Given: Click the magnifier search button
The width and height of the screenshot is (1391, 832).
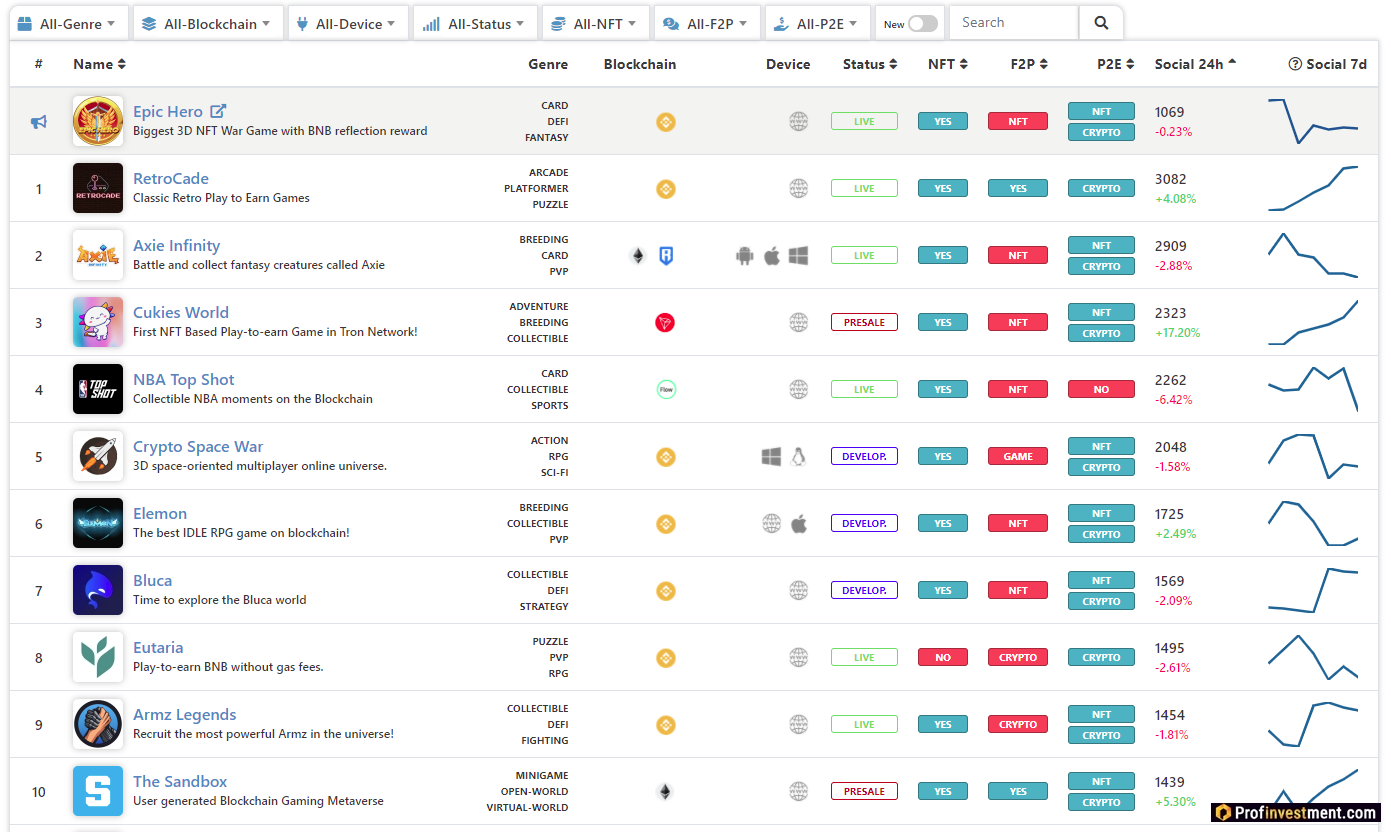Looking at the screenshot, I should [x=1101, y=23].
